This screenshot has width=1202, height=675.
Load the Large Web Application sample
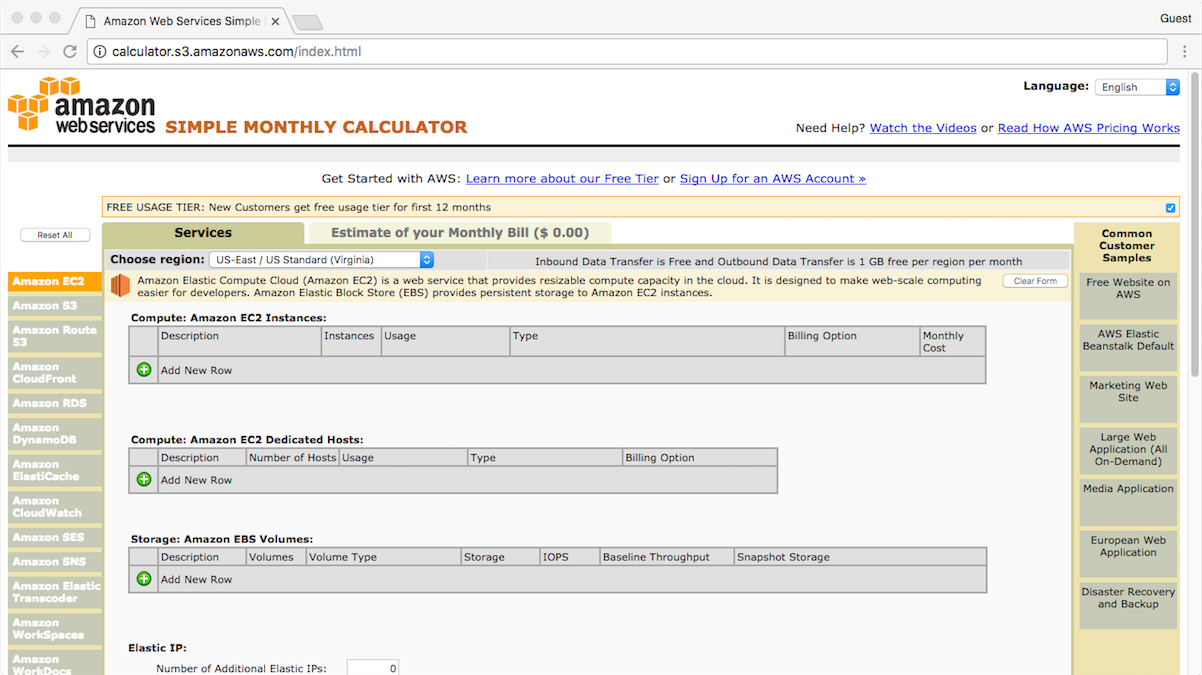[x=1128, y=450]
